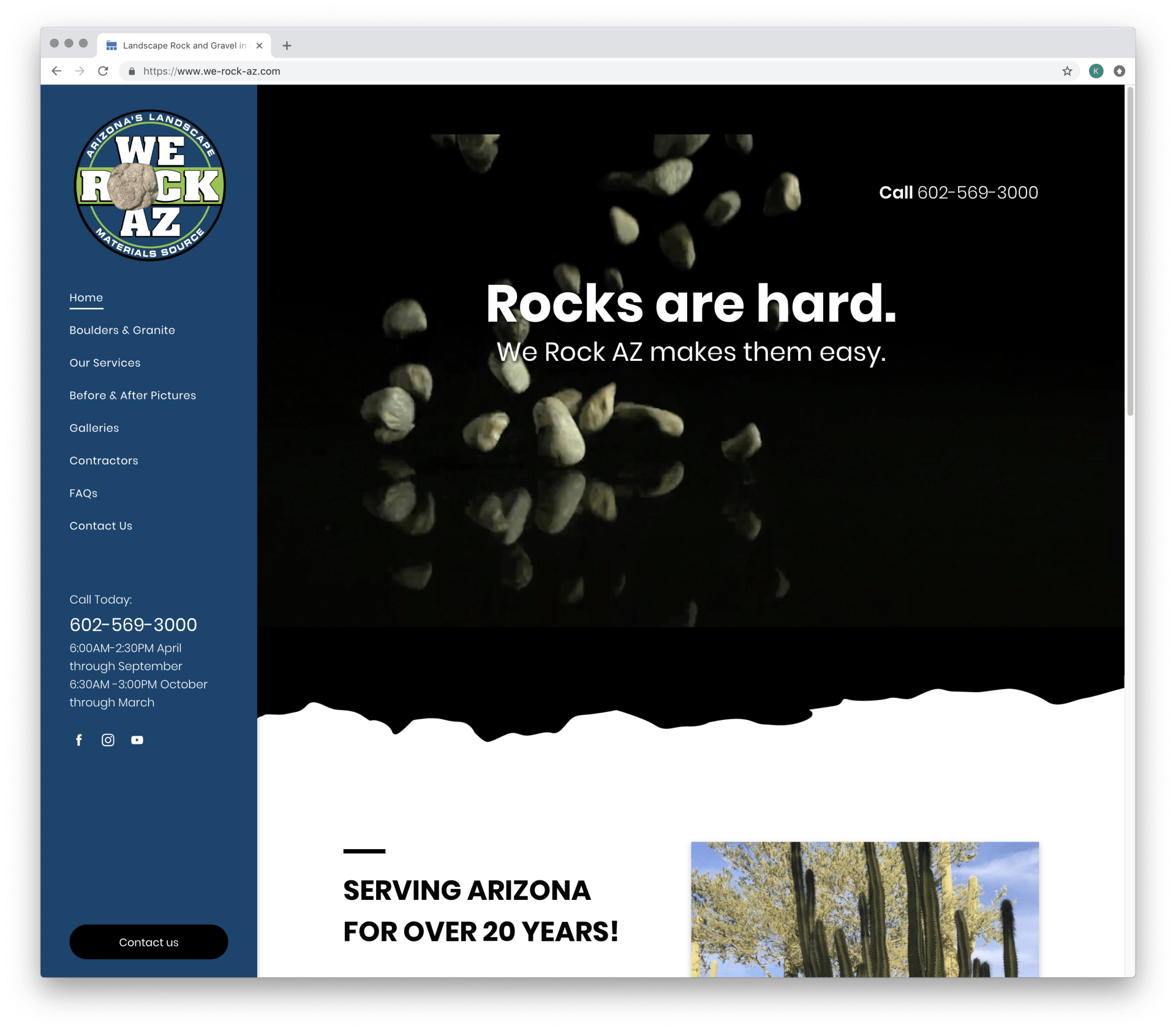The width and height of the screenshot is (1176, 1031).
Task: Open the Boulders & Granite page
Action: (x=122, y=330)
